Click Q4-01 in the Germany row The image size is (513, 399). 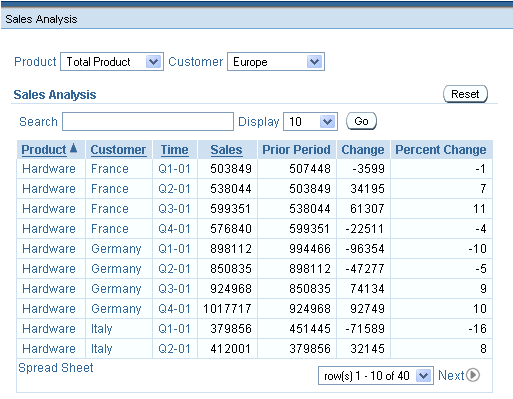coord(174,309)
